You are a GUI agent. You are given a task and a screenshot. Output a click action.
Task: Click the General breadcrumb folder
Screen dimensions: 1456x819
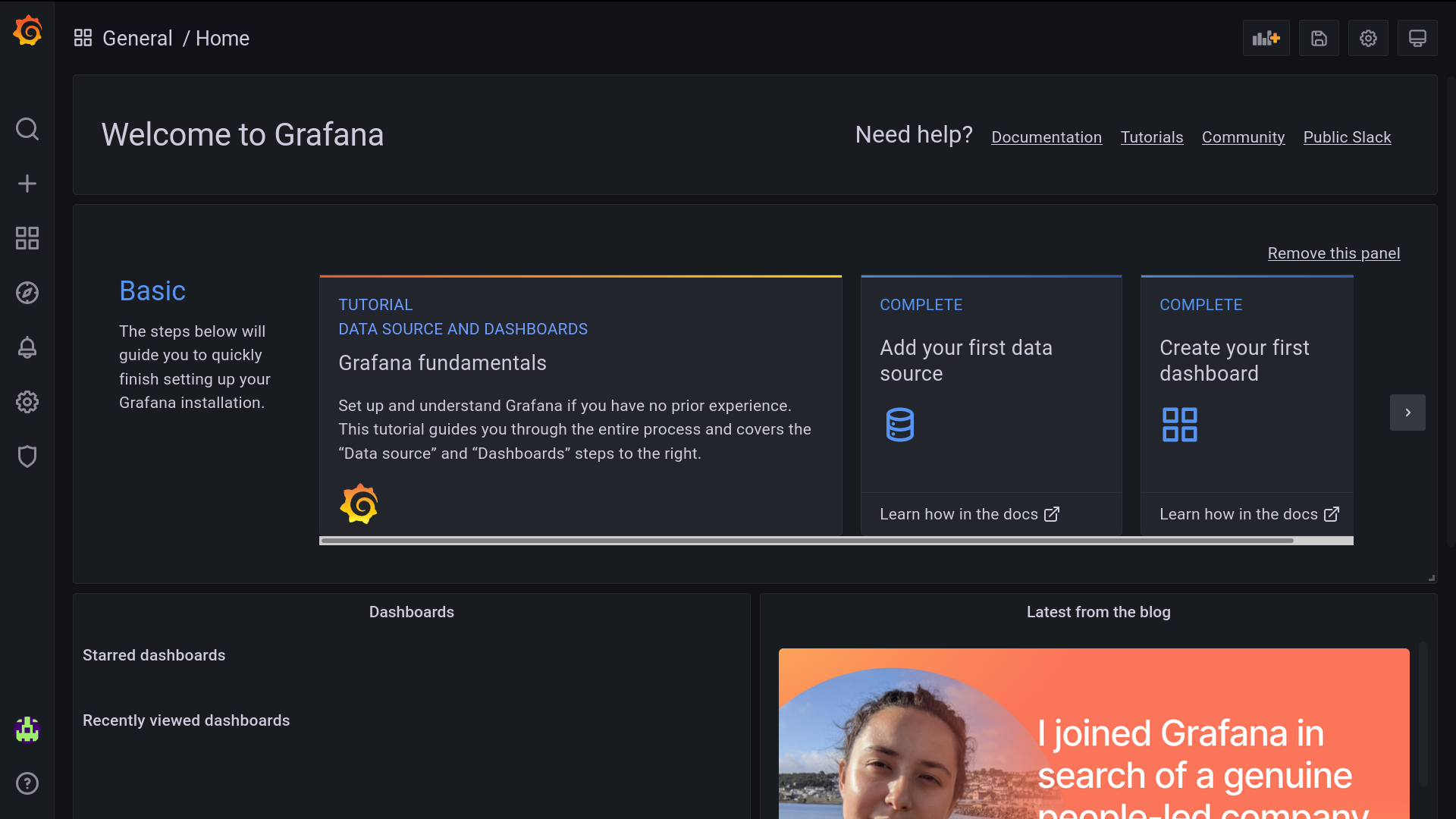[x=137, y=38]
